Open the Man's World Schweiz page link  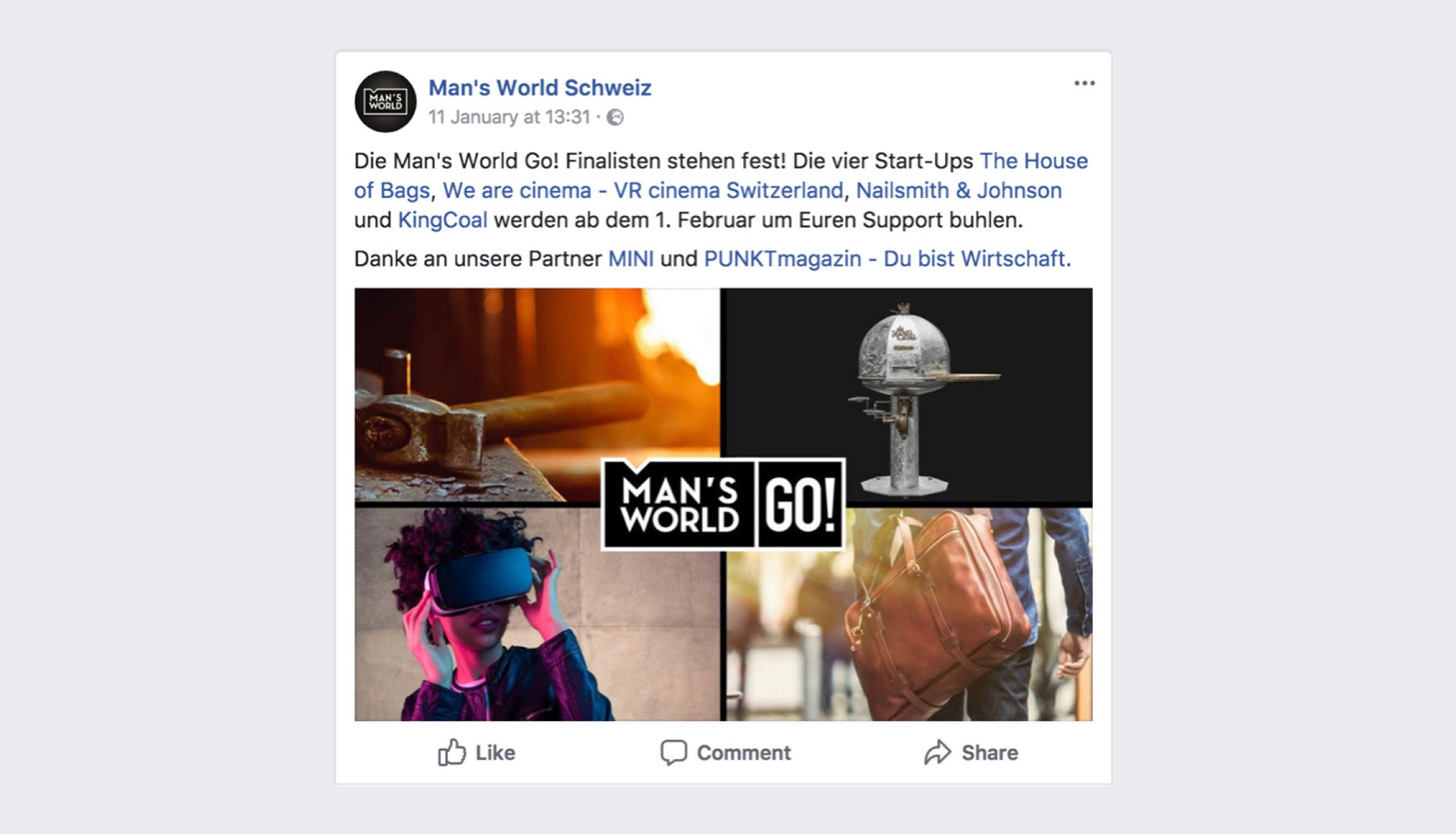pyautogui.click(x=540, y=88)
